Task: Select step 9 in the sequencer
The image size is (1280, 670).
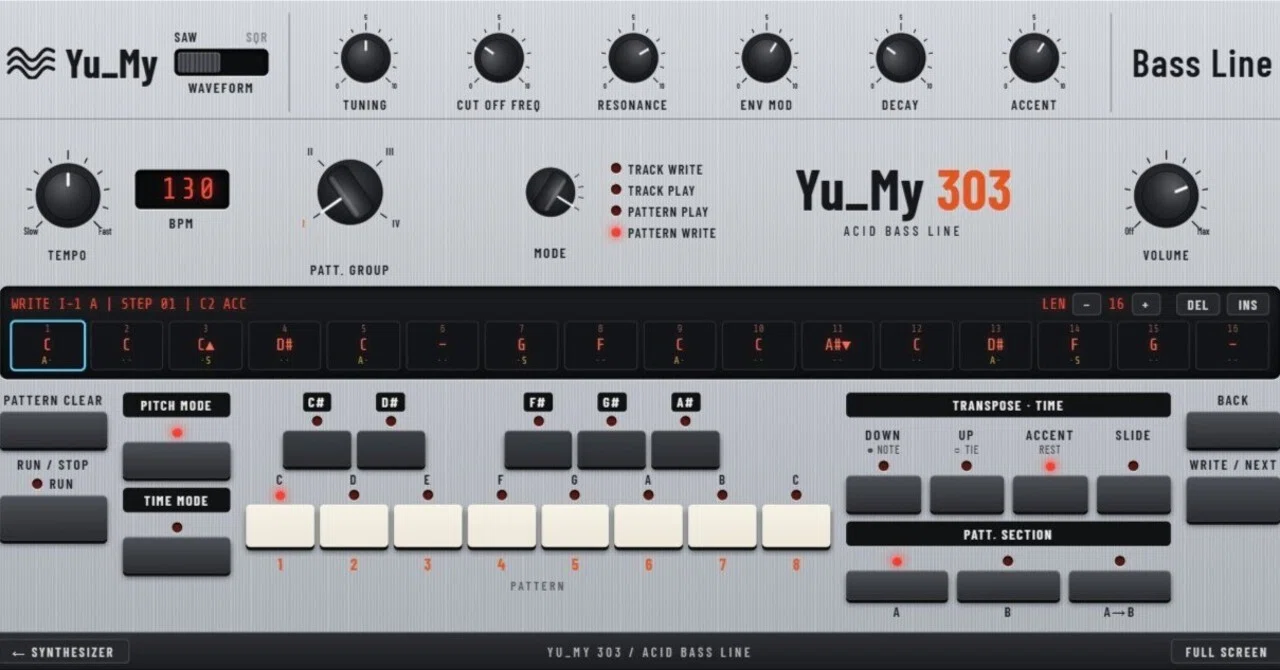Action: (679, 346)
